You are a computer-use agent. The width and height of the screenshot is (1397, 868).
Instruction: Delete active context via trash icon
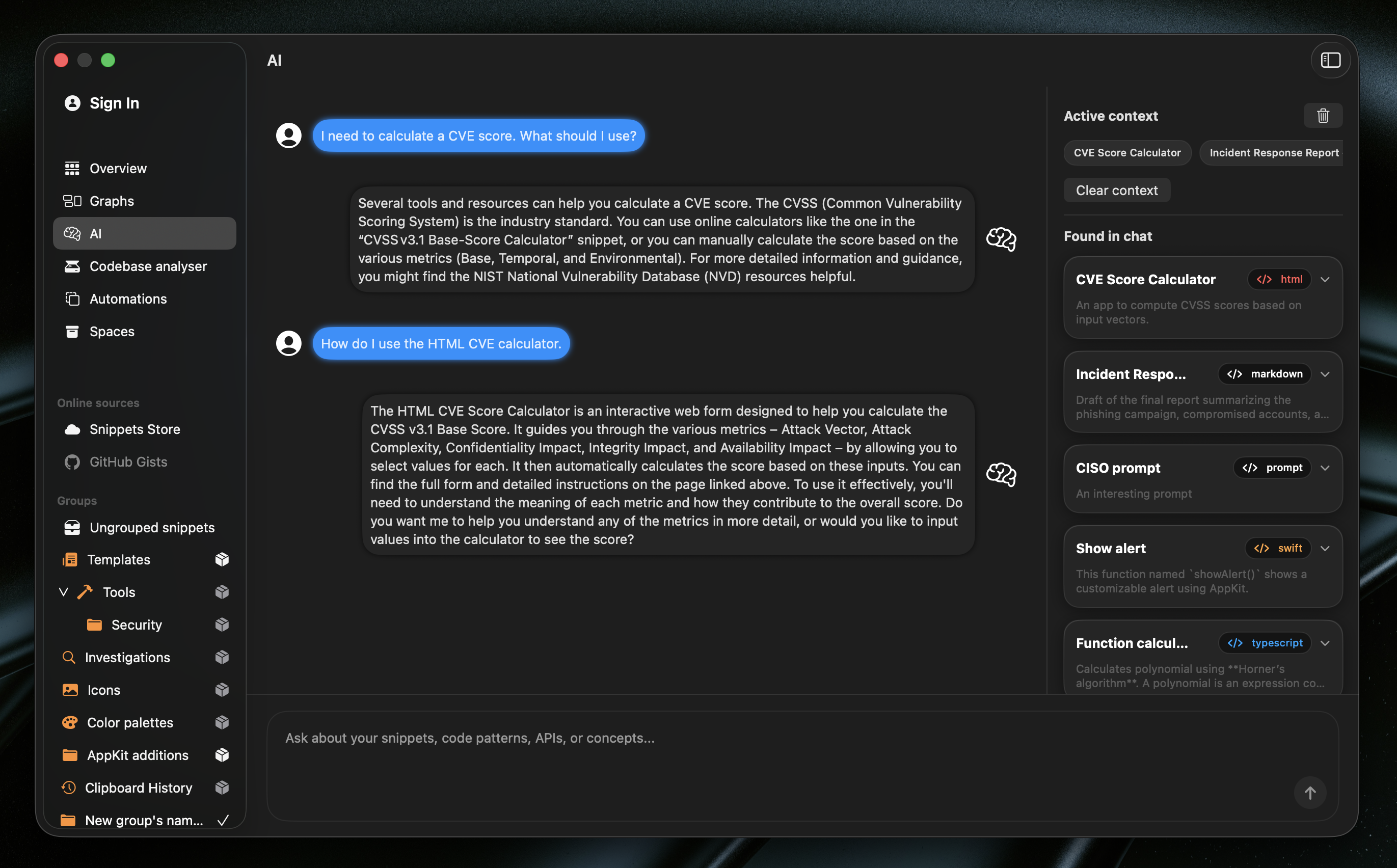[1322, 116]
